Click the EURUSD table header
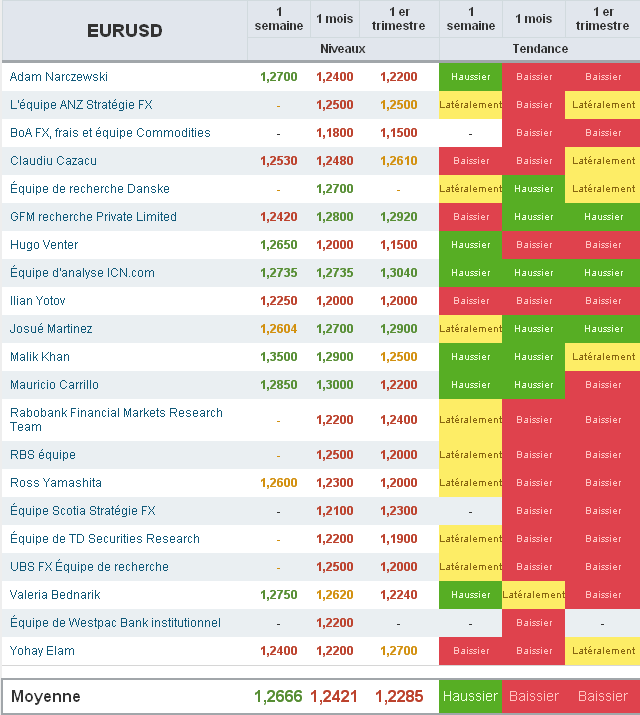 click(x=124, y=31)
